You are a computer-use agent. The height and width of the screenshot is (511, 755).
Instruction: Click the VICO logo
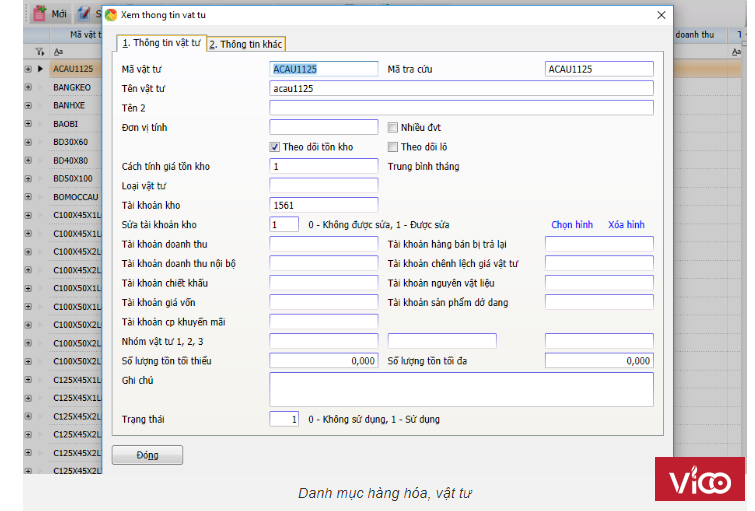coord(699,479)
